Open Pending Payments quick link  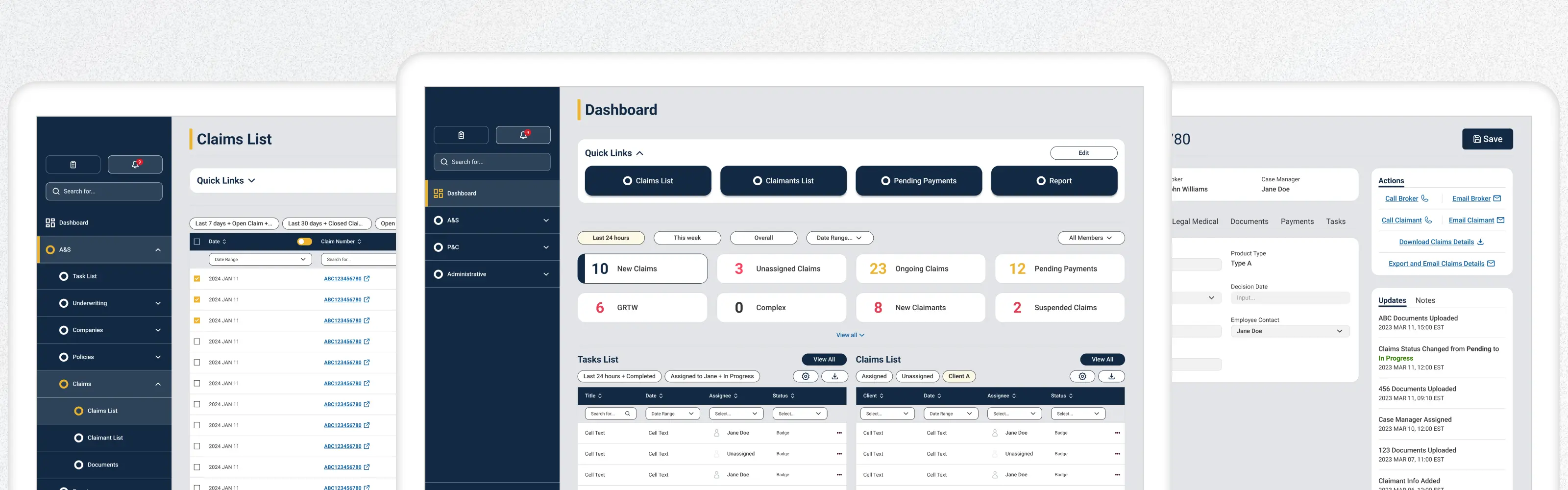pos(919,181)
